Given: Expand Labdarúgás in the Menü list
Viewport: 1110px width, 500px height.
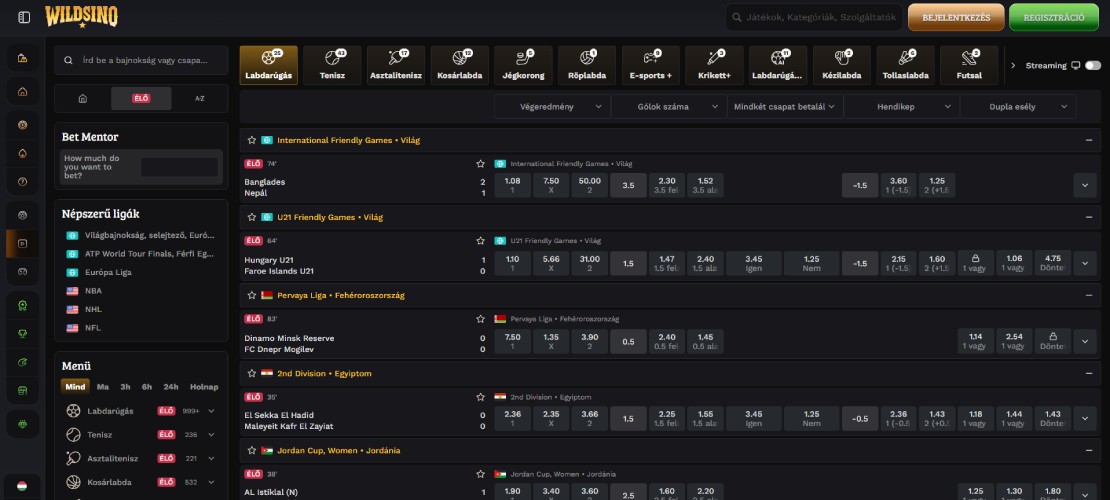Looking at the screenshot, I should point(212,411).
